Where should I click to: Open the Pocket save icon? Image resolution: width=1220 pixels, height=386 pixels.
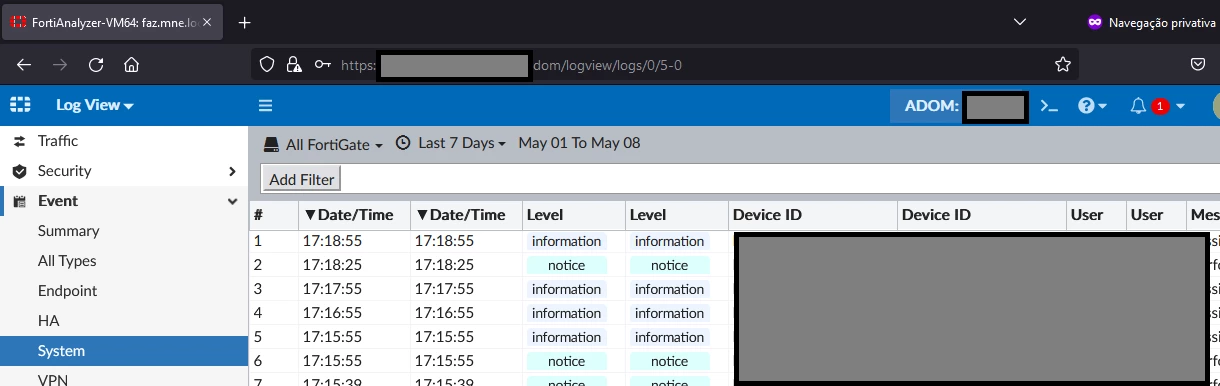point(1198,65)
